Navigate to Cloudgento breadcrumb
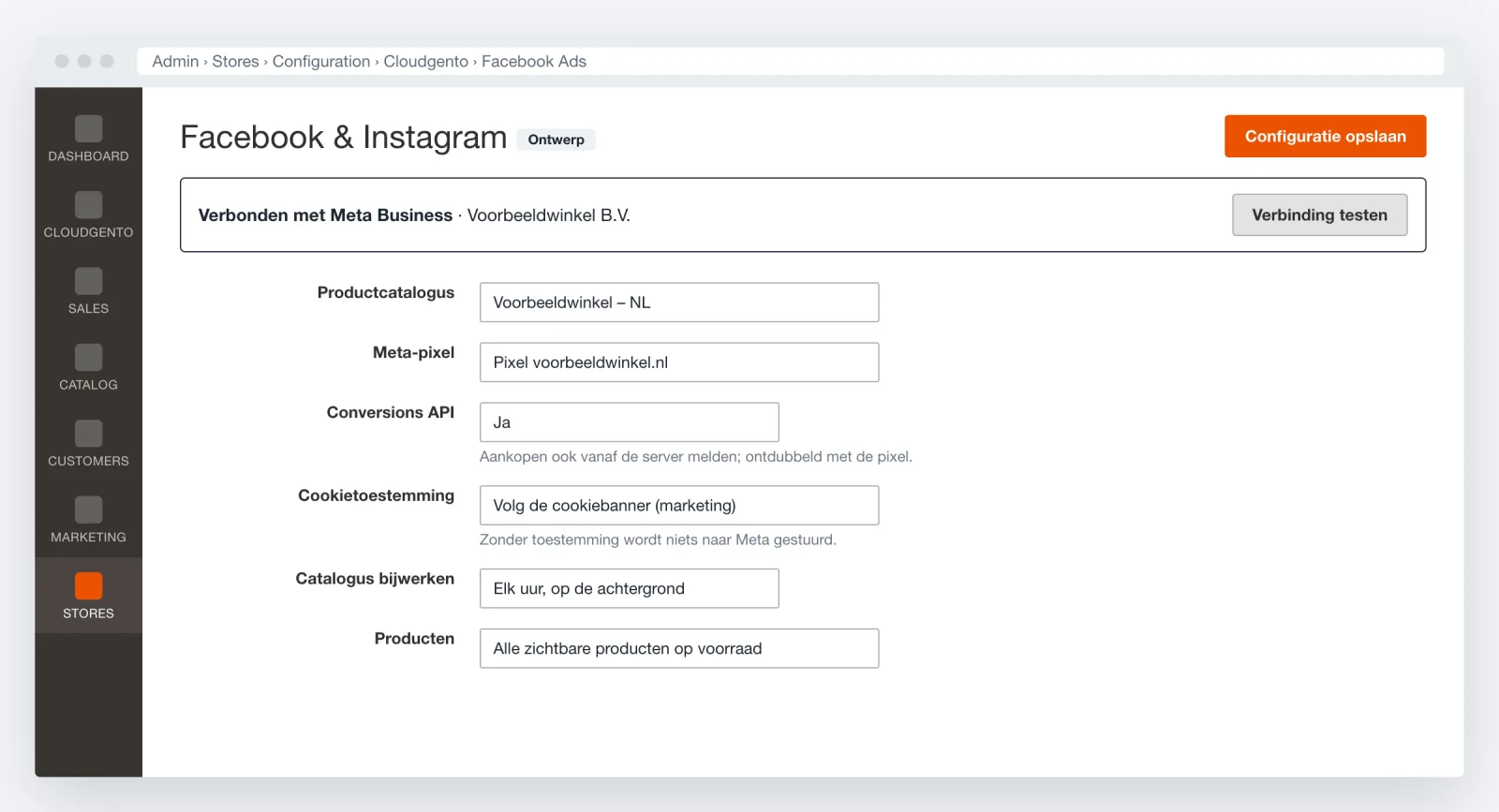1499x812 pixels. (425, 61)
